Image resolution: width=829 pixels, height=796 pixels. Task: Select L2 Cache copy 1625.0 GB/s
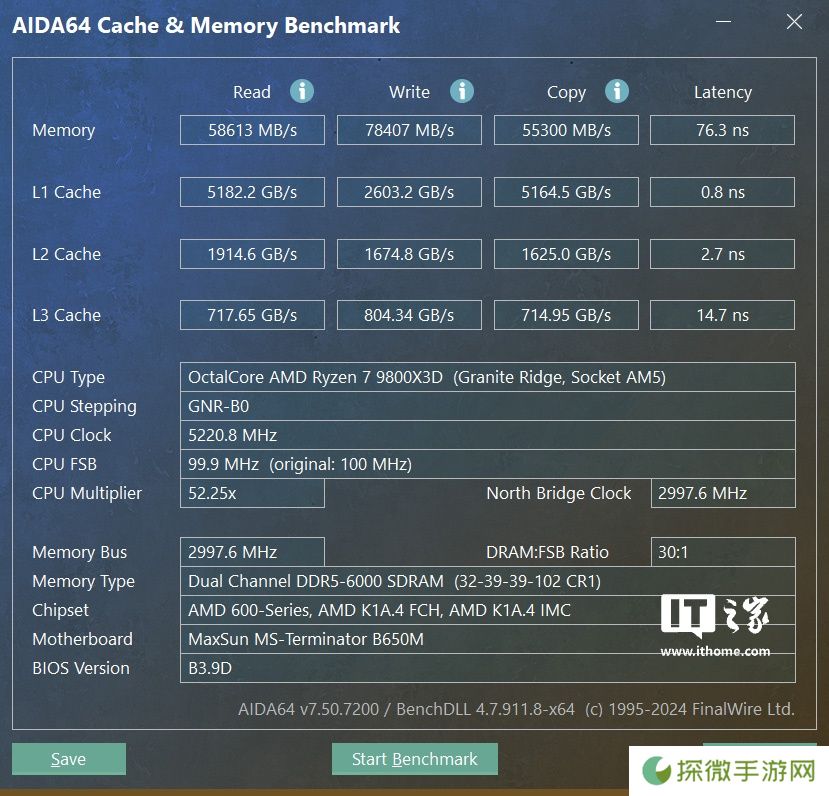tap(566, 254)
